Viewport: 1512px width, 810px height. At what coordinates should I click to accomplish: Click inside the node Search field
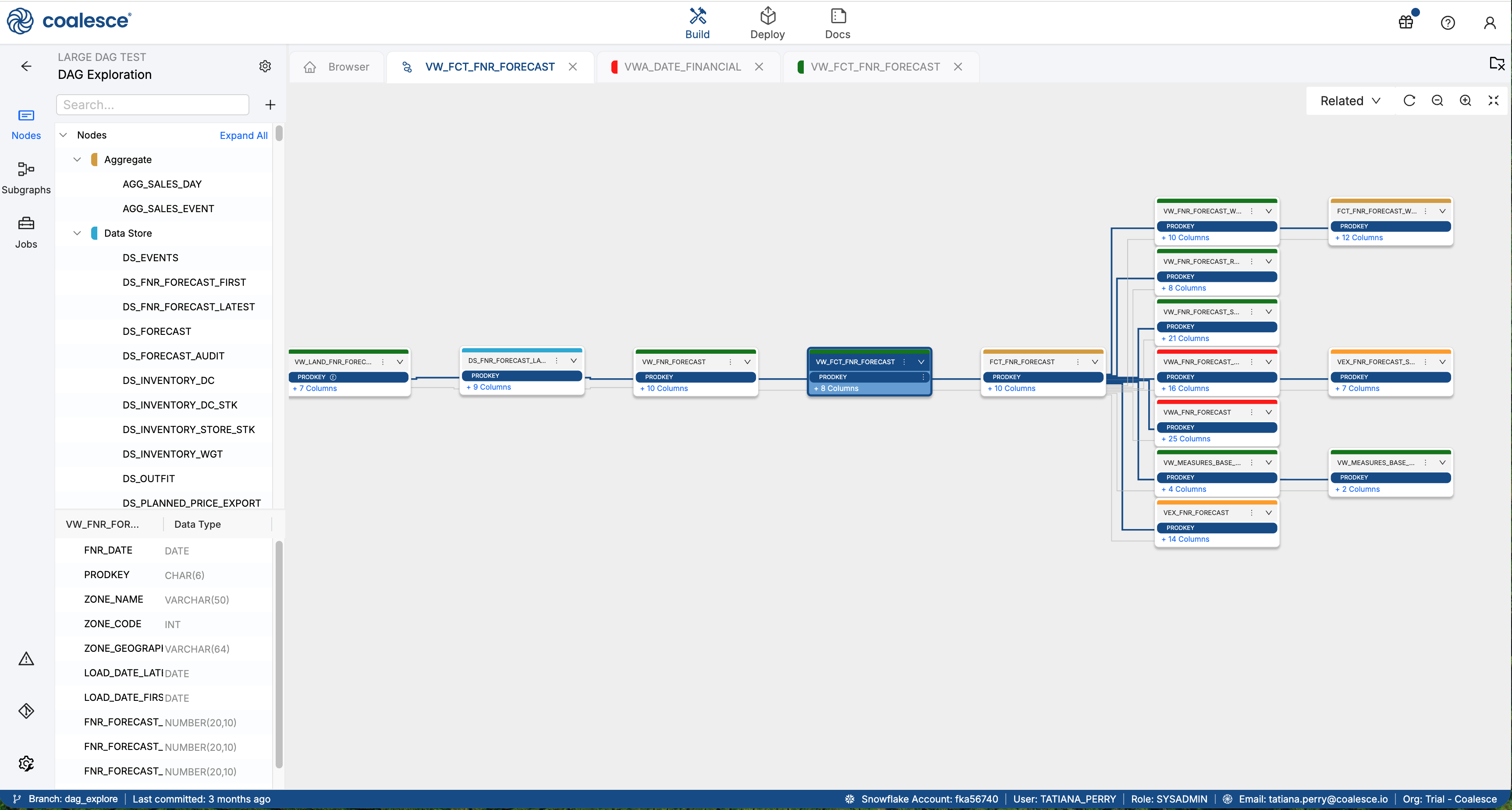(x=152, y=104)
